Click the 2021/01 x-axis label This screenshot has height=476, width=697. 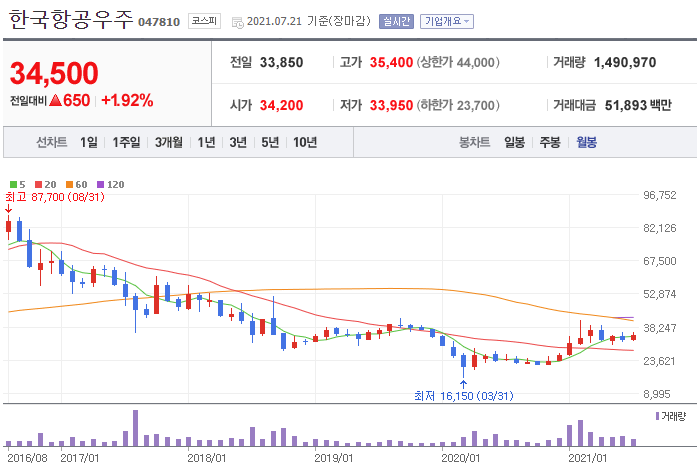coord(588,458)
